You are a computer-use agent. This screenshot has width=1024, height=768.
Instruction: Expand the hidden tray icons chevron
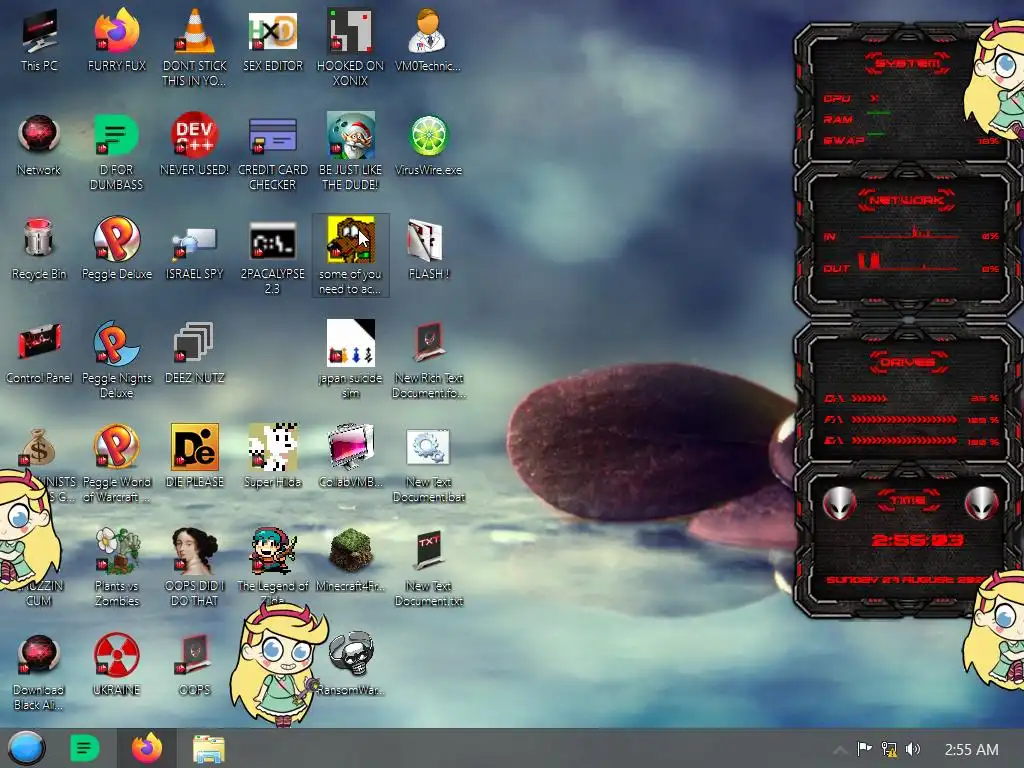pyautogui.click(x=840, y=750)
